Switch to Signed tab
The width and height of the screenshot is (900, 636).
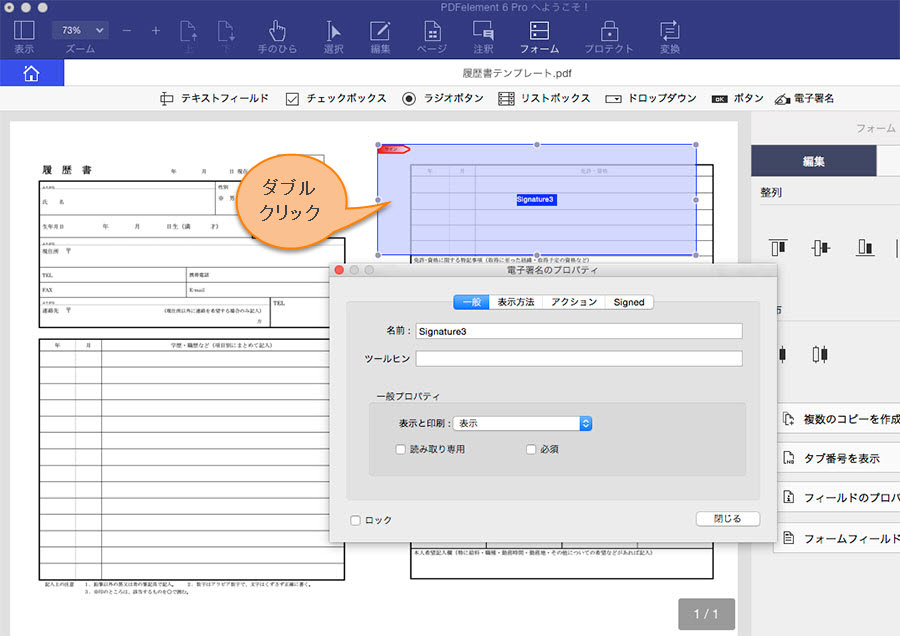click(x=629, y=302)
